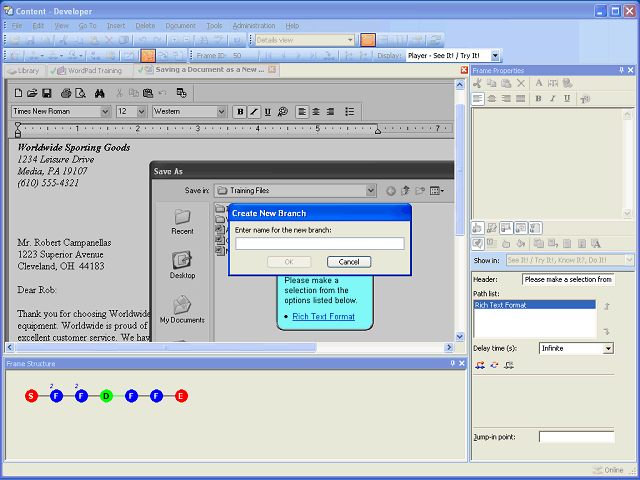This screenshot has width=640, height=480.
Task: Open Western script dropdown in WordPad
Action: 222,111
